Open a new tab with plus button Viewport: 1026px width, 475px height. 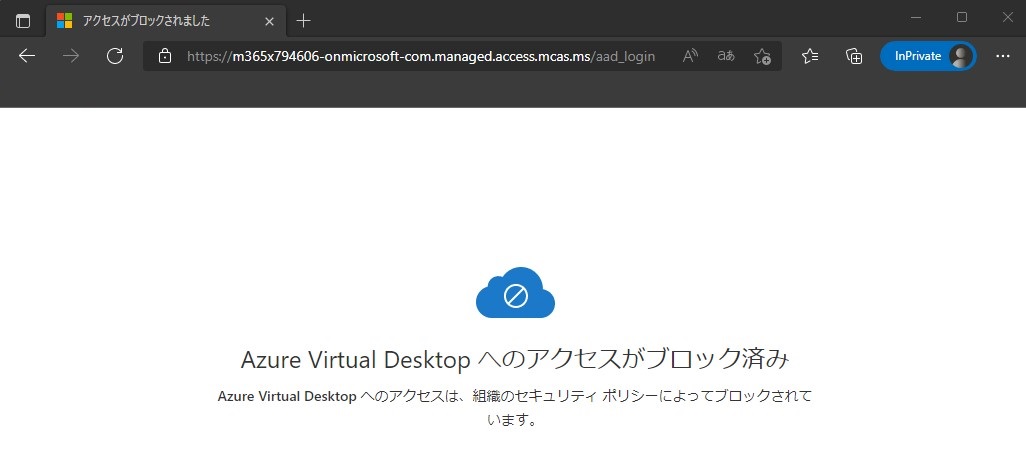[x=304, y=21]
